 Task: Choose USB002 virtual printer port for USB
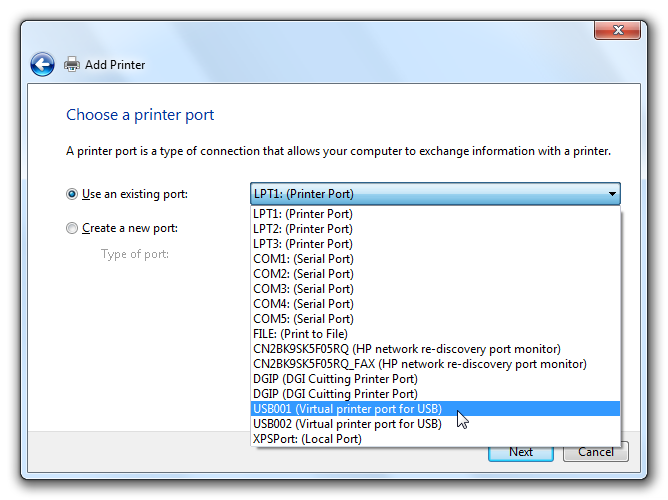tap(347, 424)
